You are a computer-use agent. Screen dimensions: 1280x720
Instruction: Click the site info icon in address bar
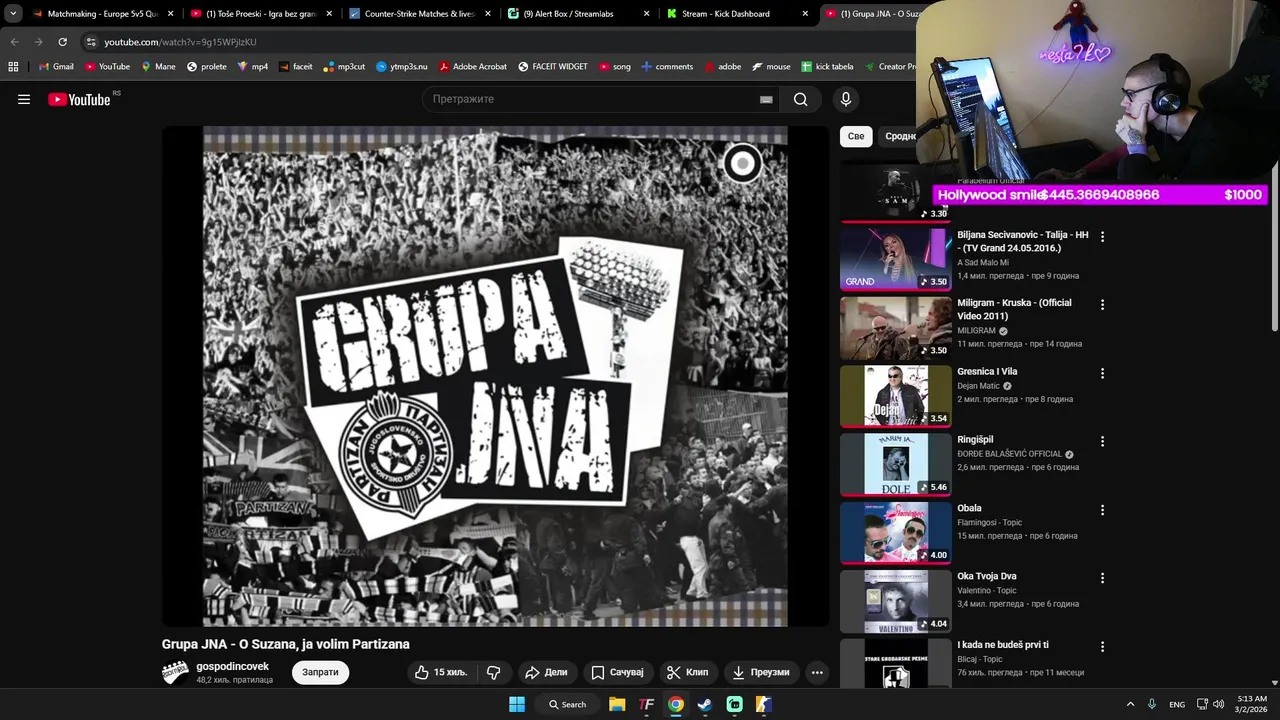click(x=91, y=42)
